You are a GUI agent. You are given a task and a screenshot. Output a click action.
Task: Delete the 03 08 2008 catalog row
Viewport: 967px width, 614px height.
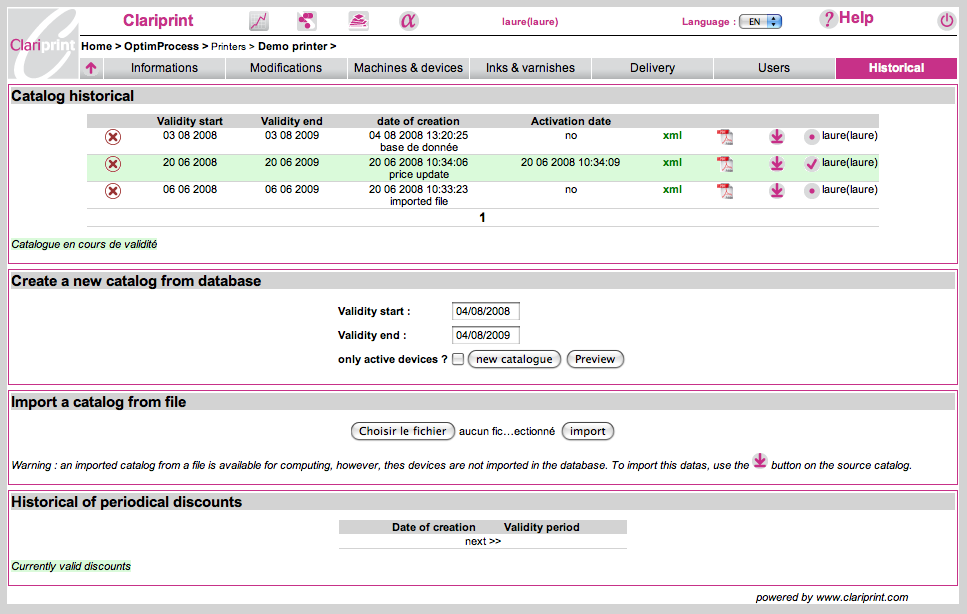pyautogui.click(x=113, y=137)
